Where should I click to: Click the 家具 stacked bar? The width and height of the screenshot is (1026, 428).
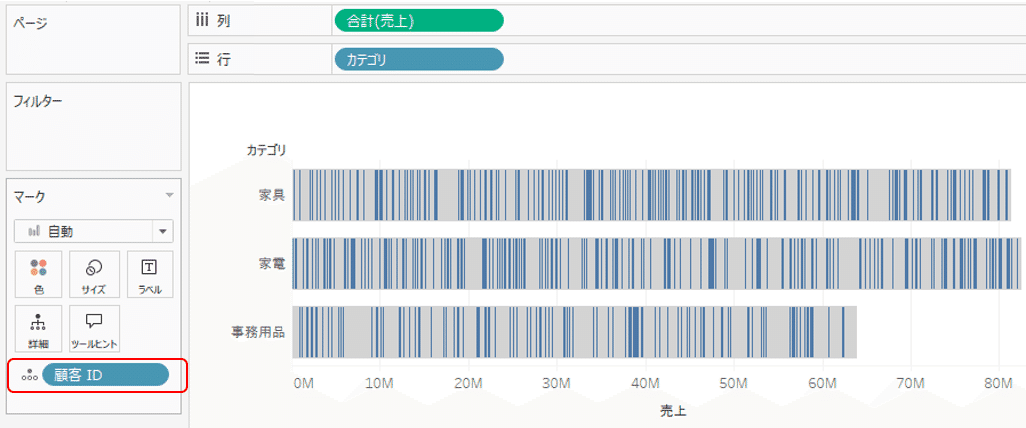point(651,194)
